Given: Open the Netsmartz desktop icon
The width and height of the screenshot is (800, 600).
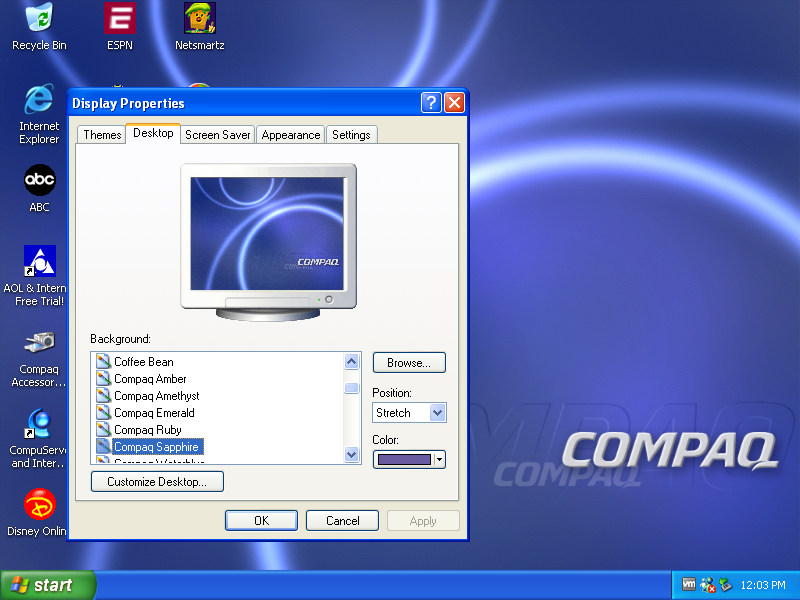Looking at the screenshot, I should pyautogui.click(x=199, y=27).
